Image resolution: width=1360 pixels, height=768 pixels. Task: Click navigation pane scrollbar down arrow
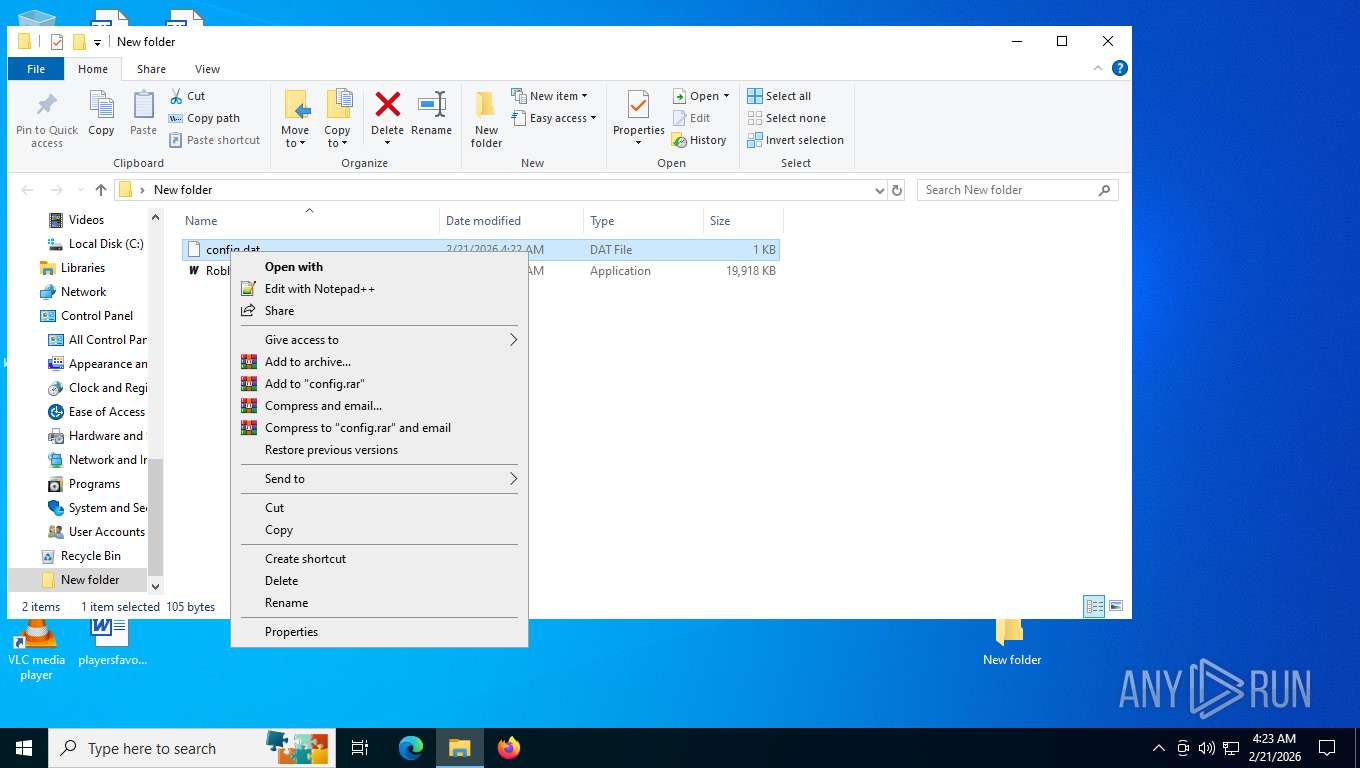(x=155, y=586)
